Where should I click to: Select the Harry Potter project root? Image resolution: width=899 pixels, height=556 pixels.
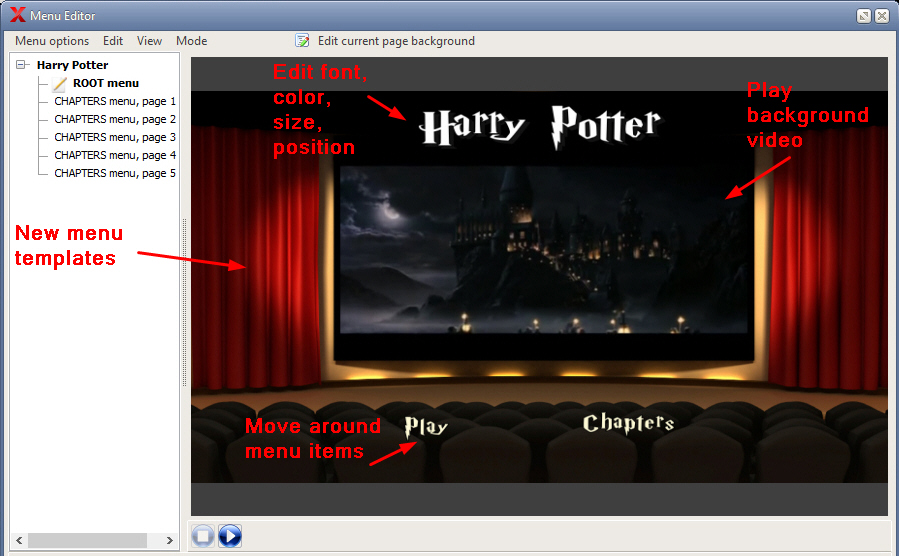[x=72, y=65]
